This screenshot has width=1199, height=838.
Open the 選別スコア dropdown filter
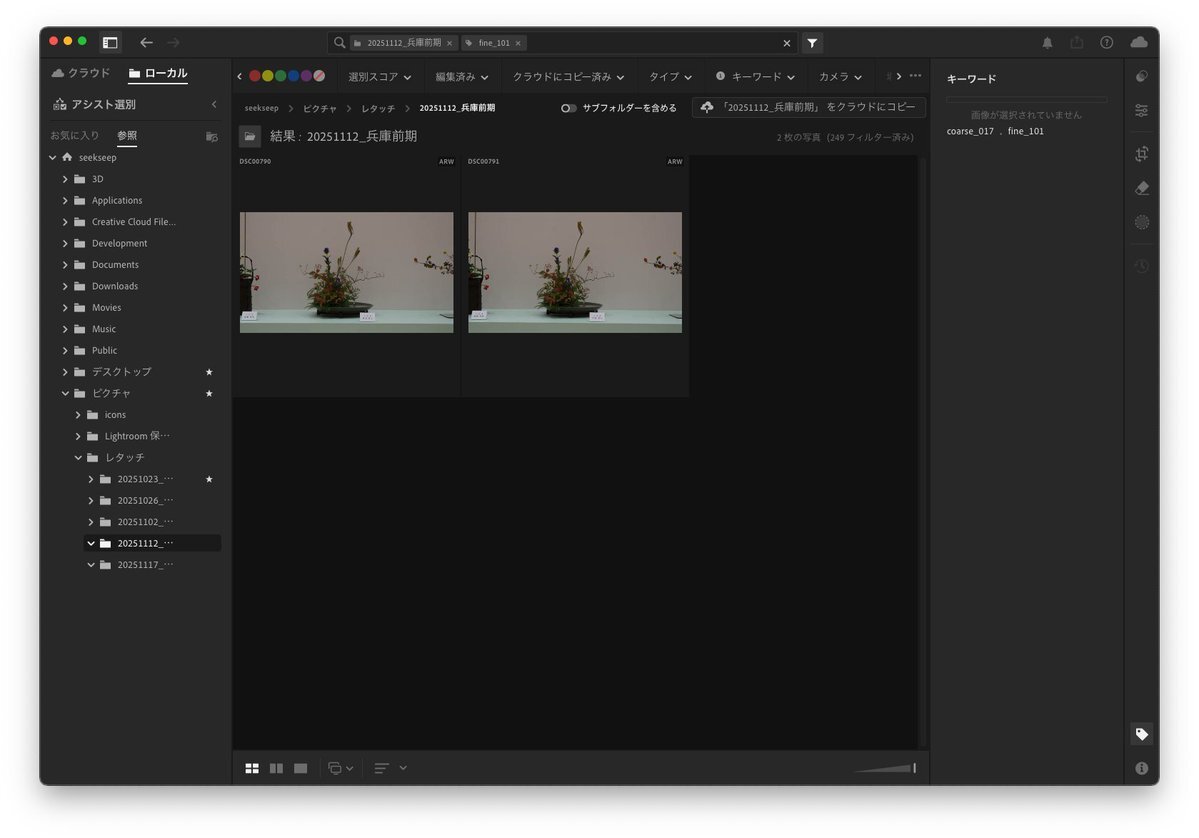pyautogui.click(x=379, y=77)
